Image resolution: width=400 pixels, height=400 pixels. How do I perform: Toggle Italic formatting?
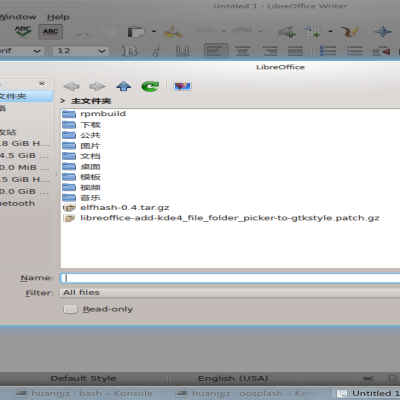(x=156, y=51)
